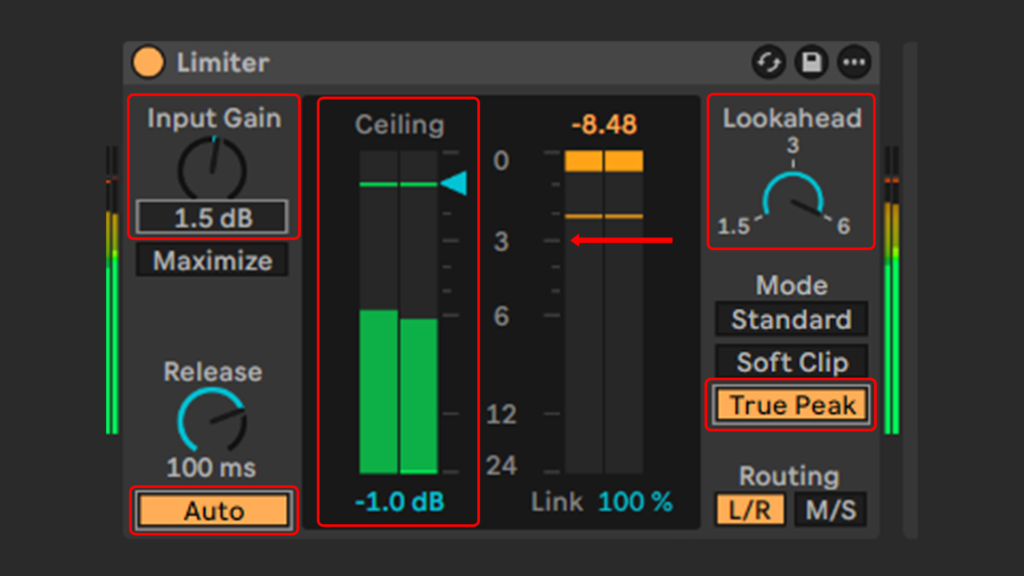1024x576 pixels.
Task: Open the device options ellipsis icon
Action: (x=856, y=62)
